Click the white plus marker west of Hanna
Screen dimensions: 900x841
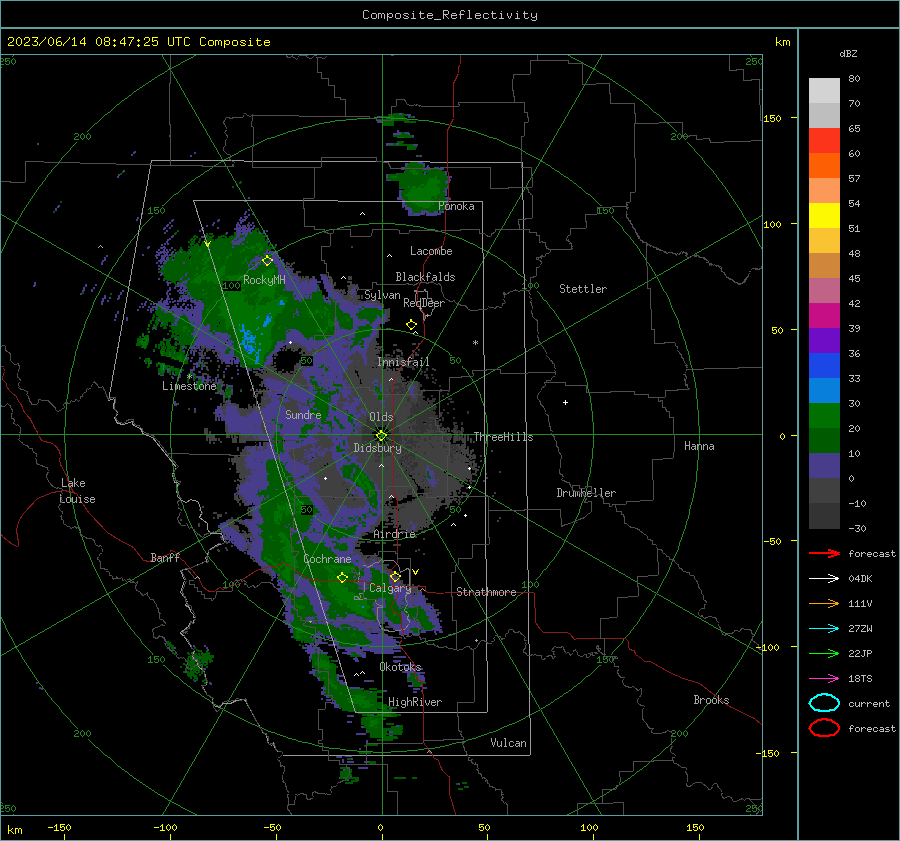point(565,402)
